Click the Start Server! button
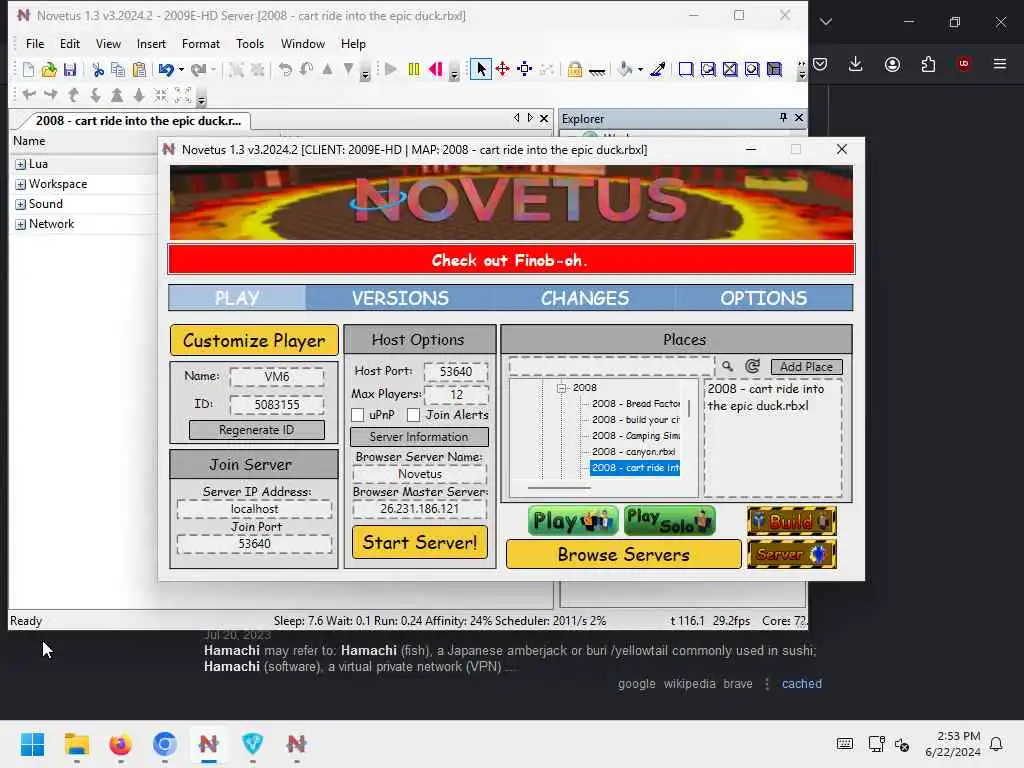This screenshot has height=768, width=1024. [x=420, y=542]
